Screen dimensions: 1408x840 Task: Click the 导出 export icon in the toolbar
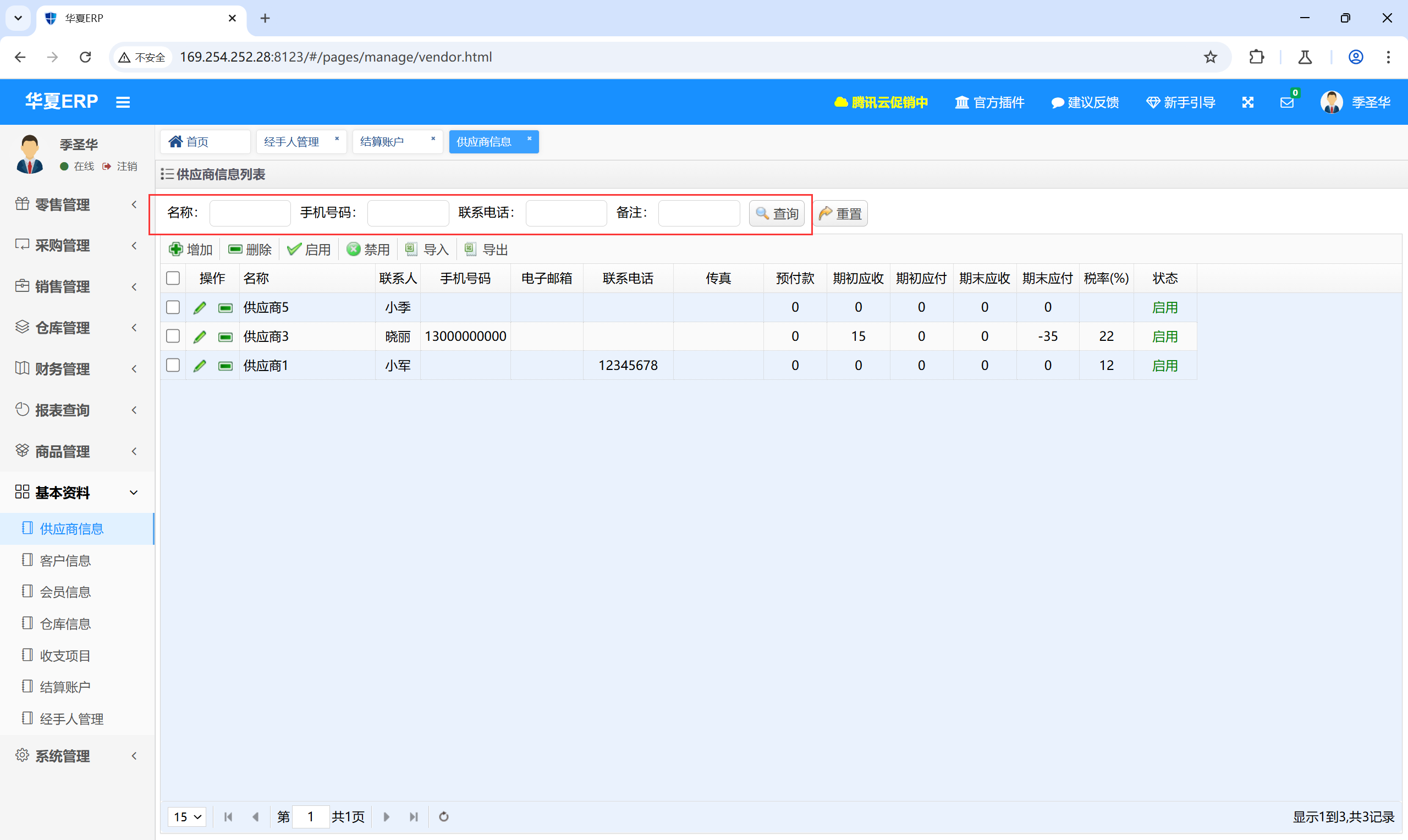pos(486,250)
